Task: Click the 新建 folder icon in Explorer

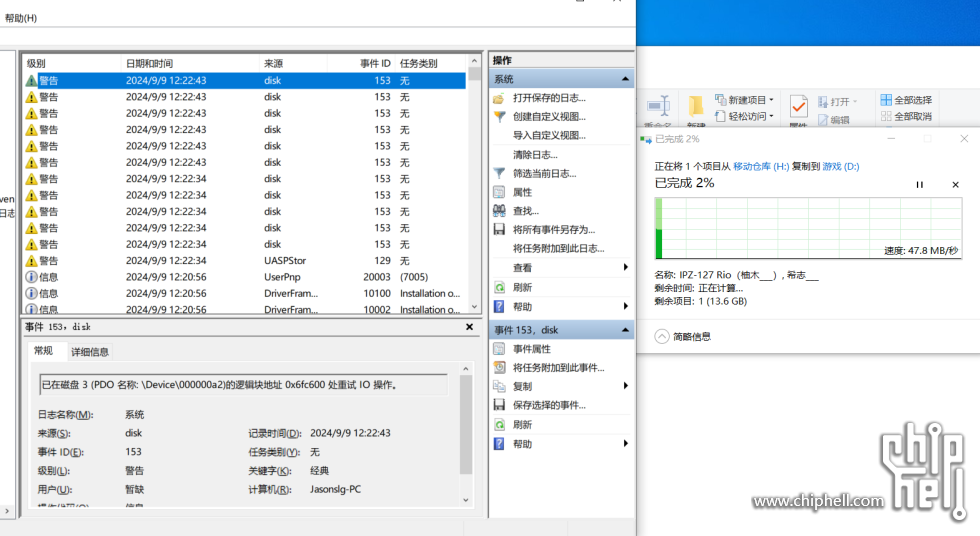Action: click(696, 106)
